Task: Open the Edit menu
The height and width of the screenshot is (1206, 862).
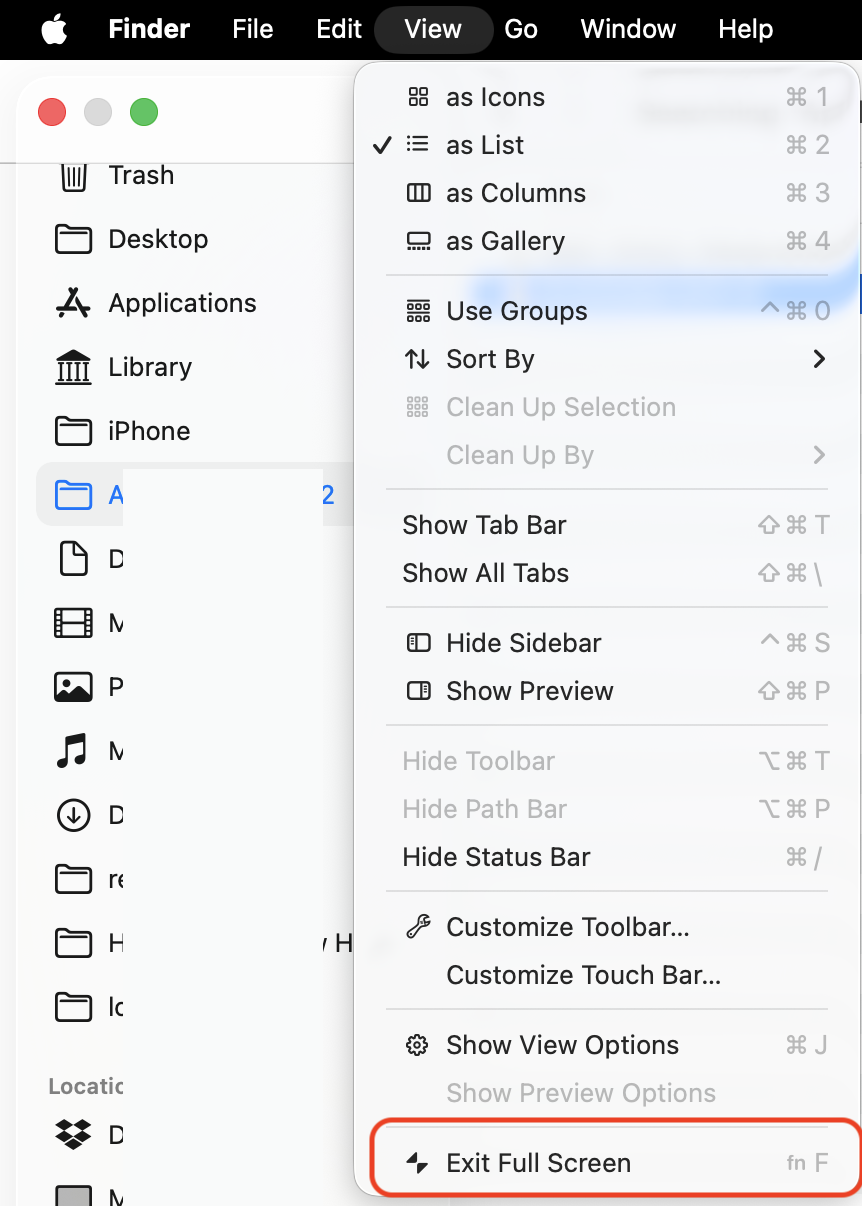Action: (339, 29)
